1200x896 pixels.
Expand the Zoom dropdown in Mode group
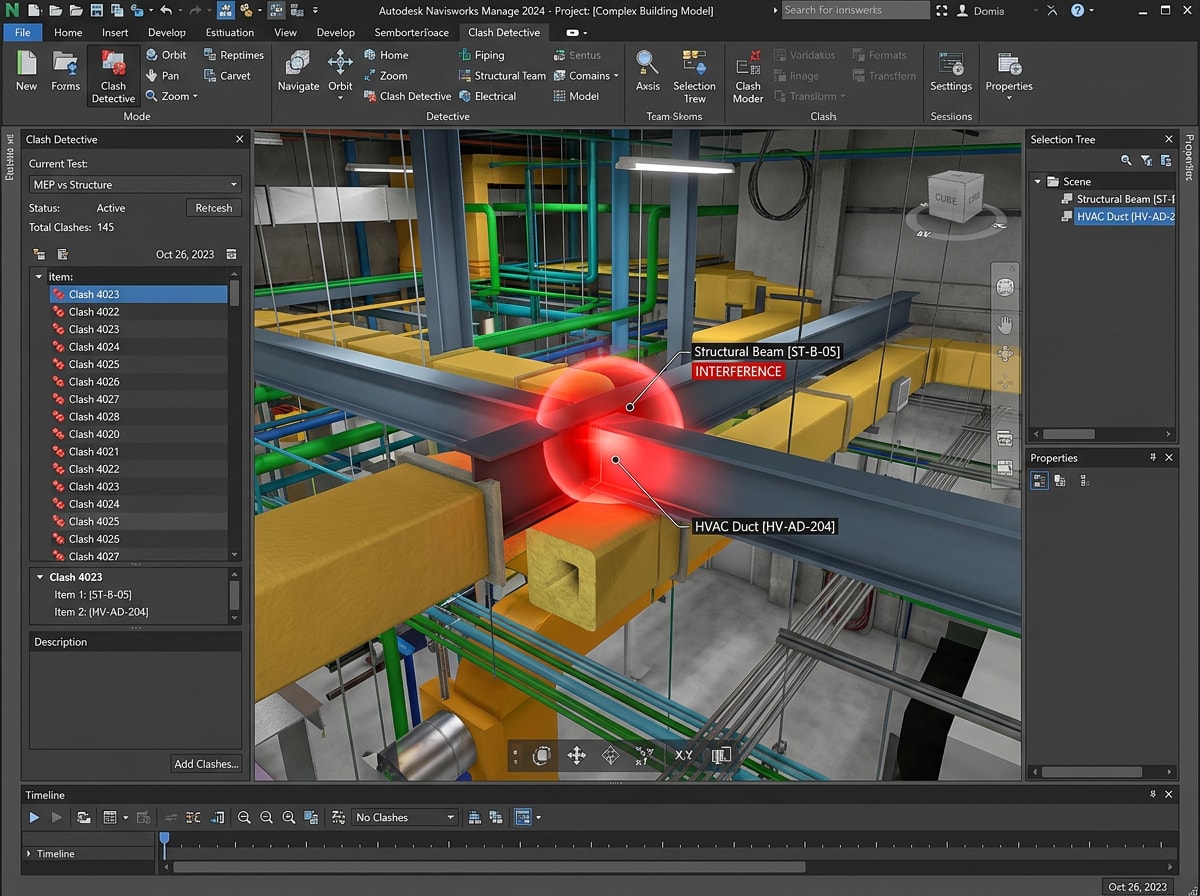point(195,97)
